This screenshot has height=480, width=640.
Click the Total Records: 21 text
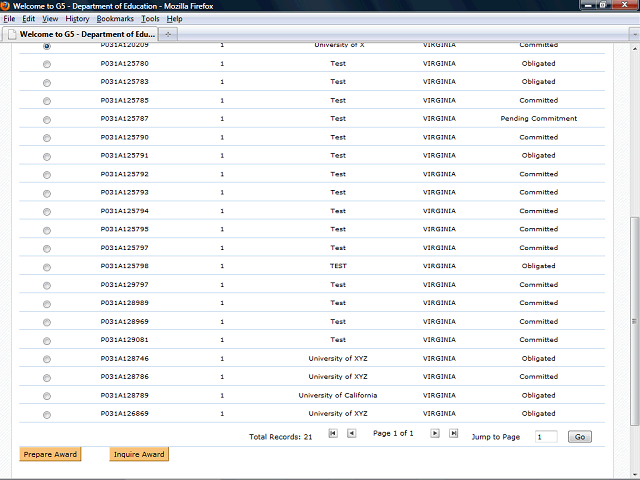(x=281, y=437)
